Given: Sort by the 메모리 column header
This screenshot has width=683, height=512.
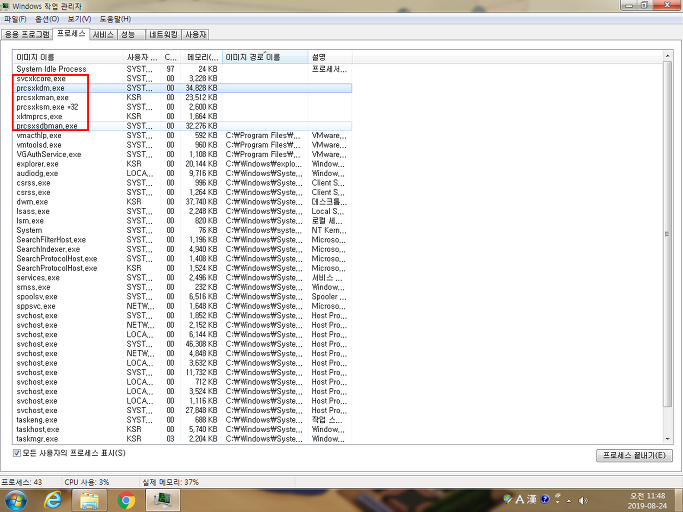Looking at the screenshot, I should pyautogui.click(x=201, y=57).
